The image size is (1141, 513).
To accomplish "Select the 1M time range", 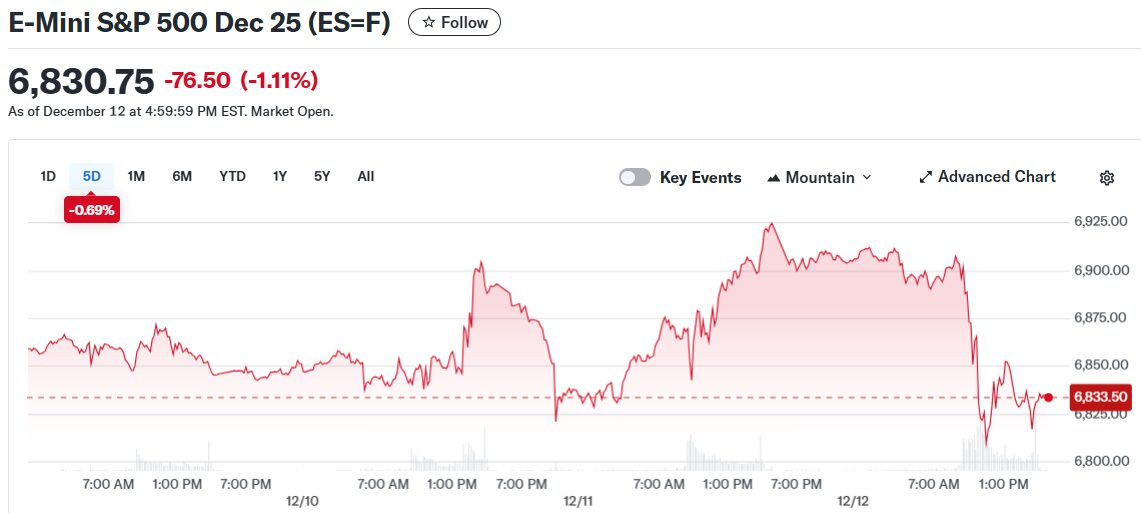I will [x=136, y=176].
